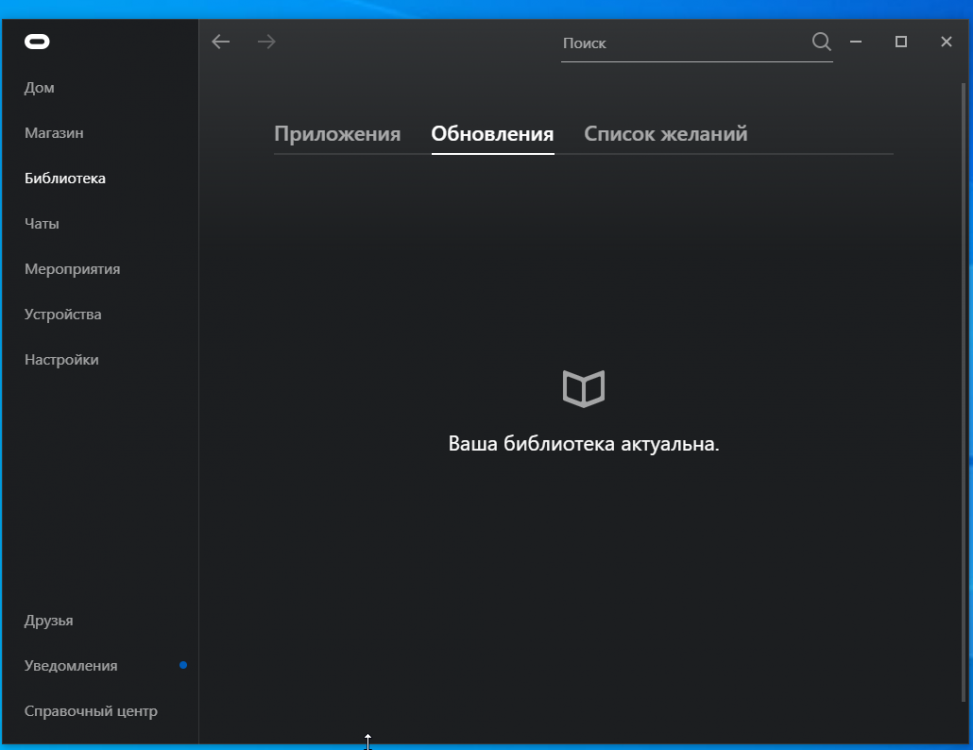This screenshot has width=973, height=750.
Task: Select the Обновления tab
Action: click(493, 134)
